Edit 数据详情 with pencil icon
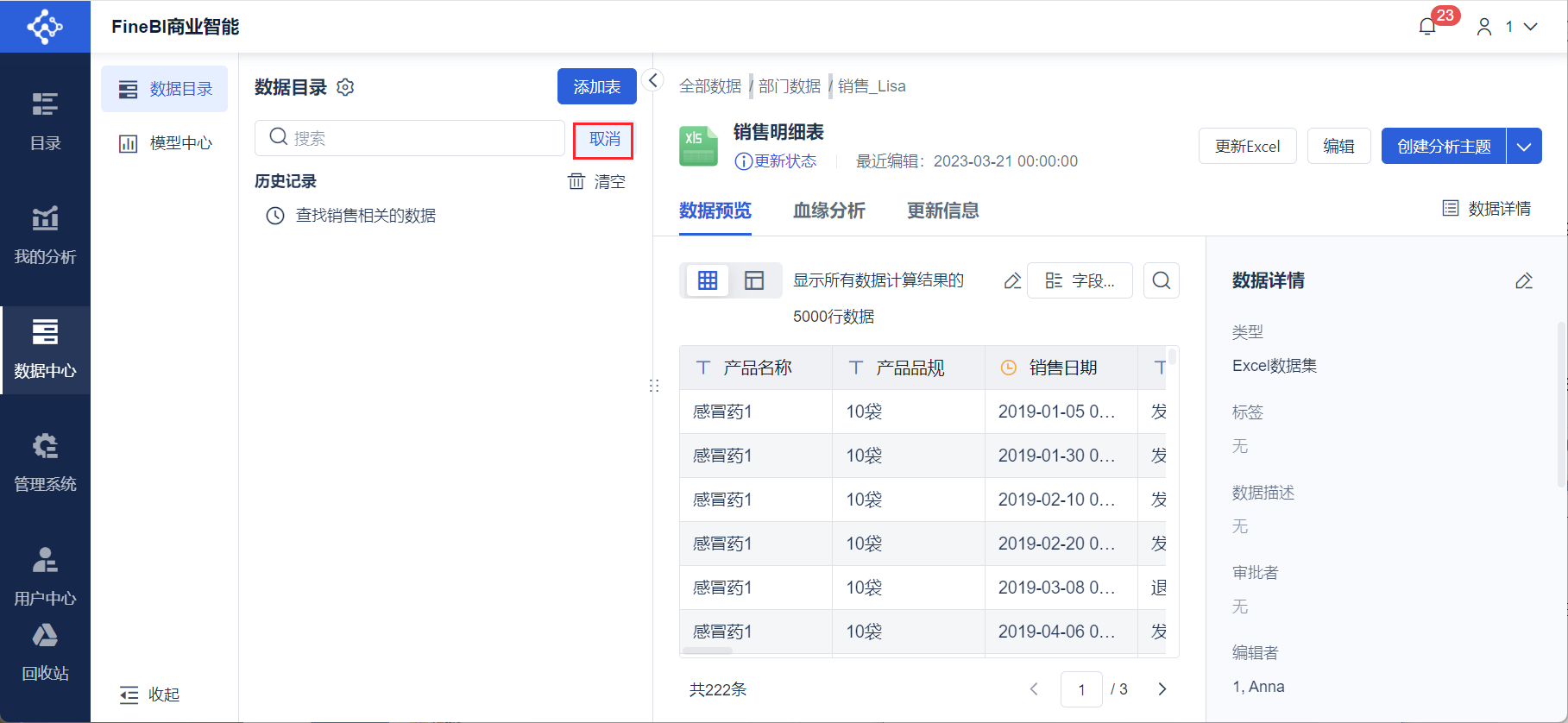This screenshot has width=1568, height=723. tap(1524, 280)
